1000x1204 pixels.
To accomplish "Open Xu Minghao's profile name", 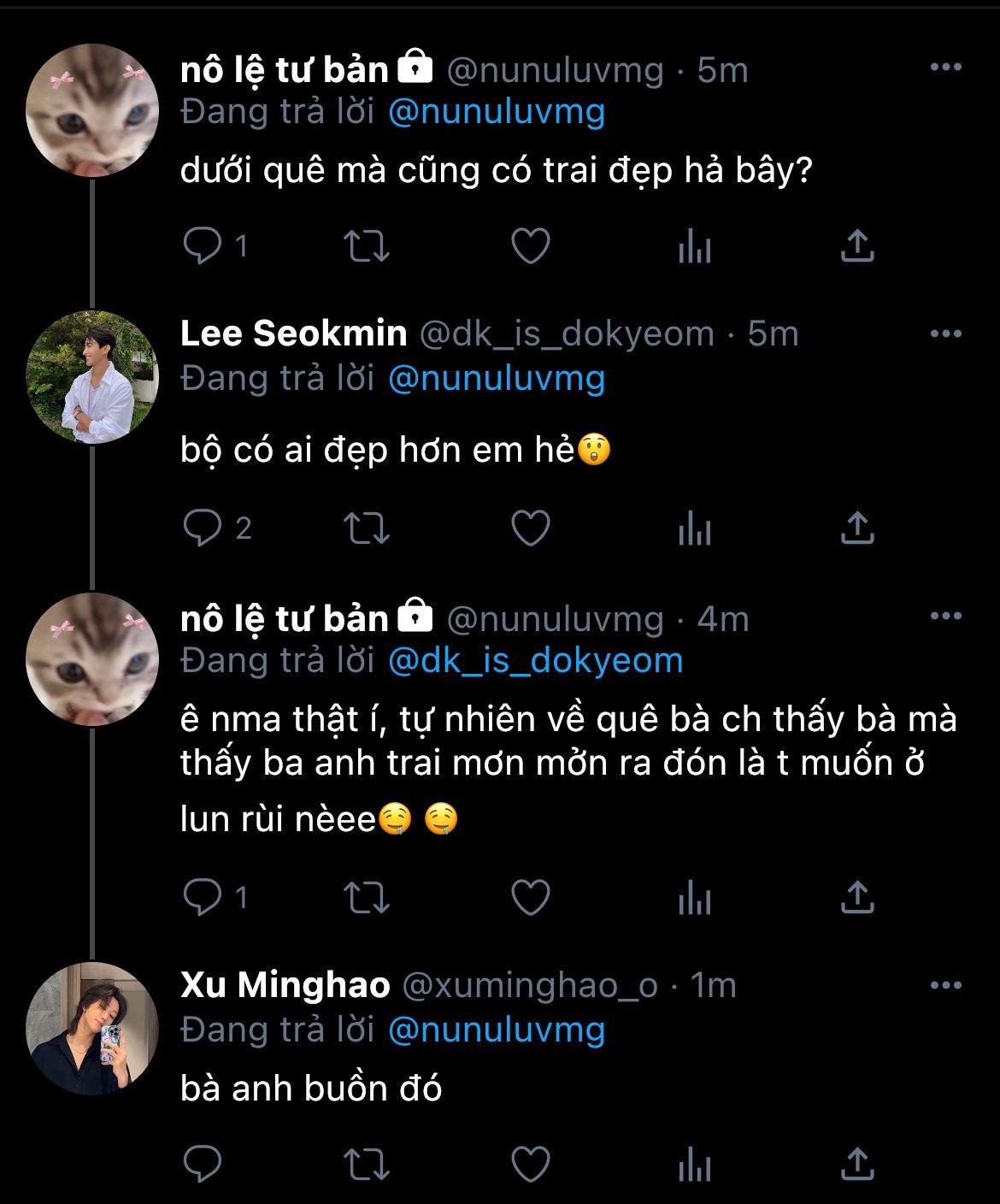I will point(285,985).
